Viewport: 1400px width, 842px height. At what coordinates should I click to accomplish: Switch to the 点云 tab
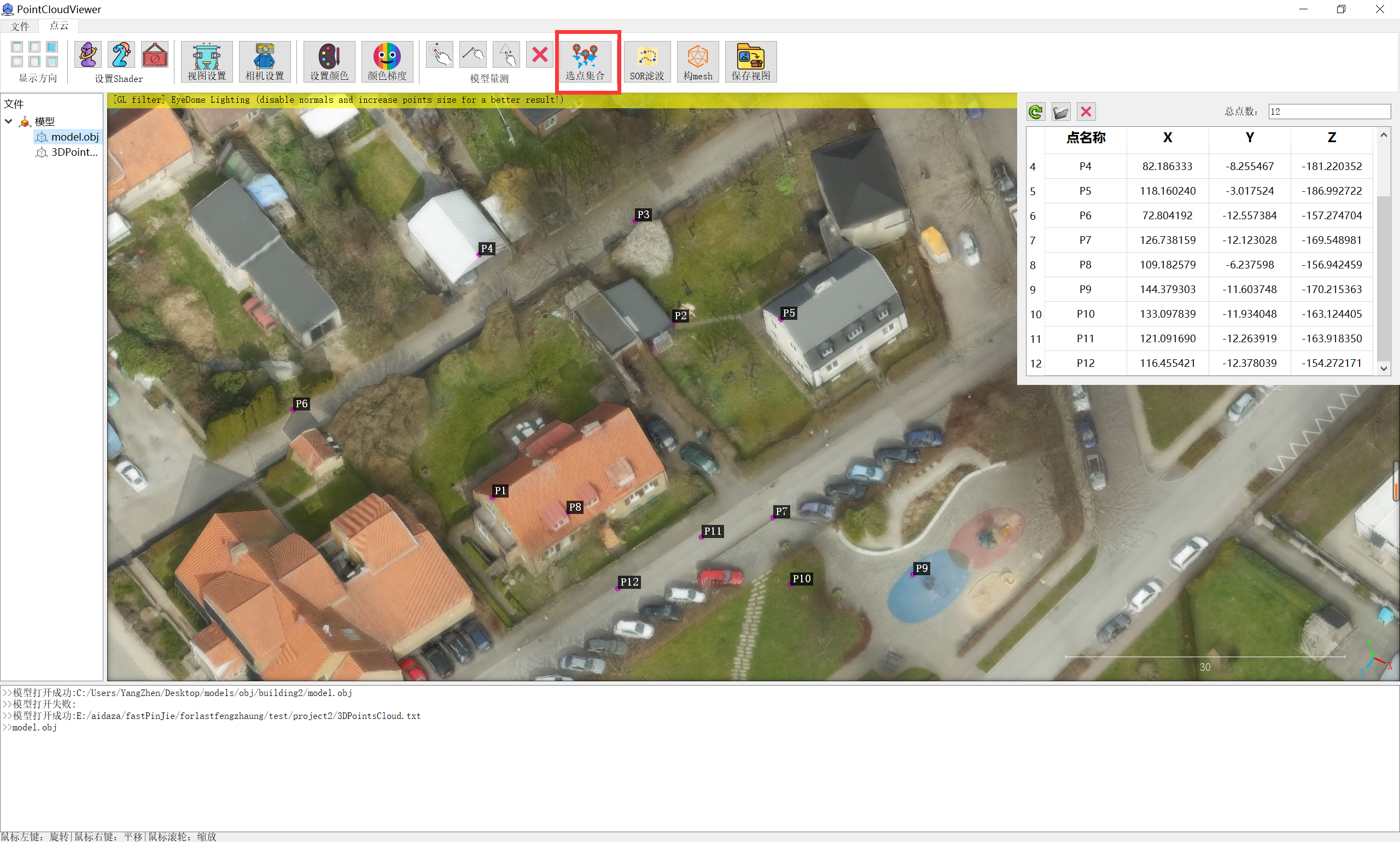coord(59,26)
